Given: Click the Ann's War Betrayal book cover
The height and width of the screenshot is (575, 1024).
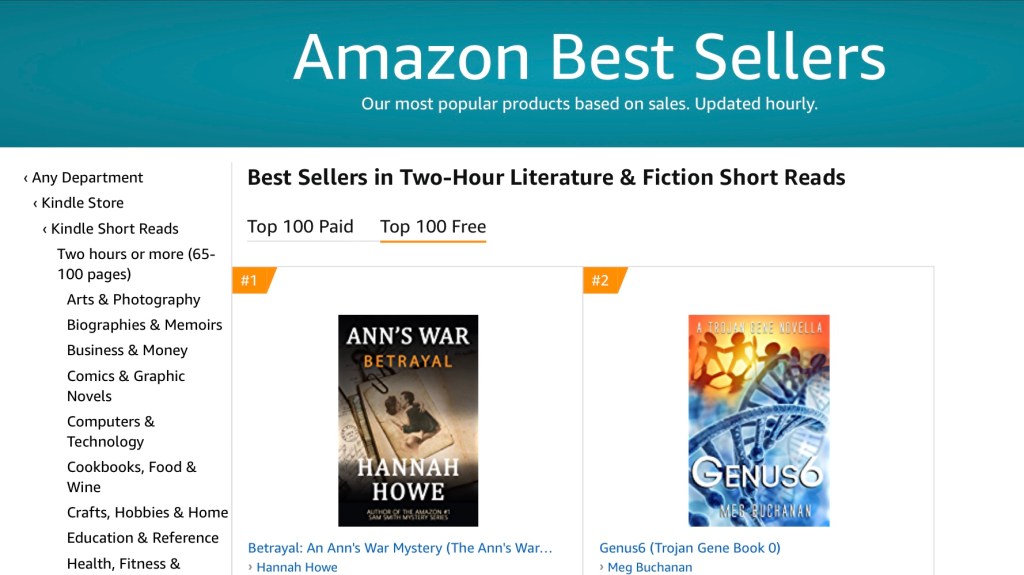Looking at the screenshot, I should coord(408,420).
